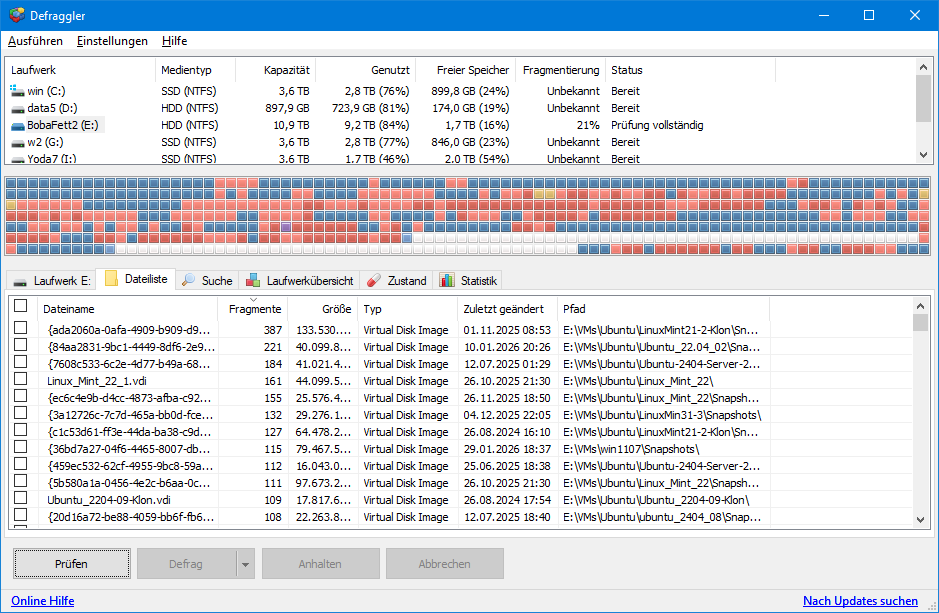Viewport: 939px width, 613px height.
Task: Select the BobaFett2 (E:) drive icon
Action: tap(17, 124)
